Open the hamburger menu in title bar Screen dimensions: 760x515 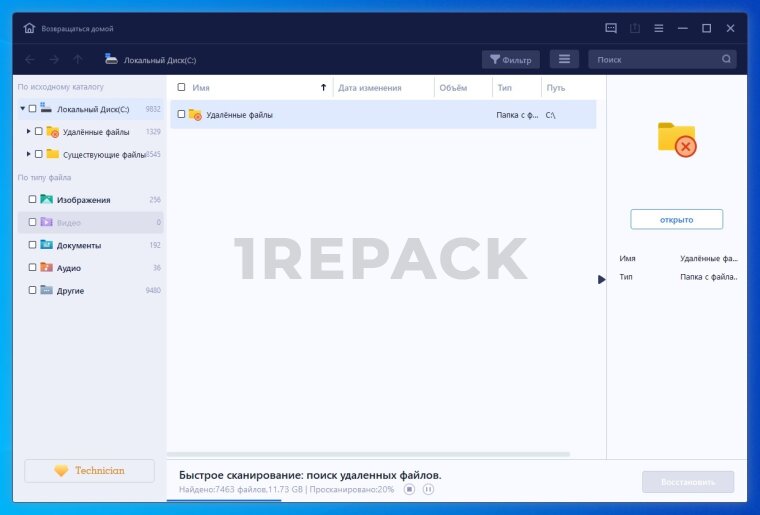point(659,28)
